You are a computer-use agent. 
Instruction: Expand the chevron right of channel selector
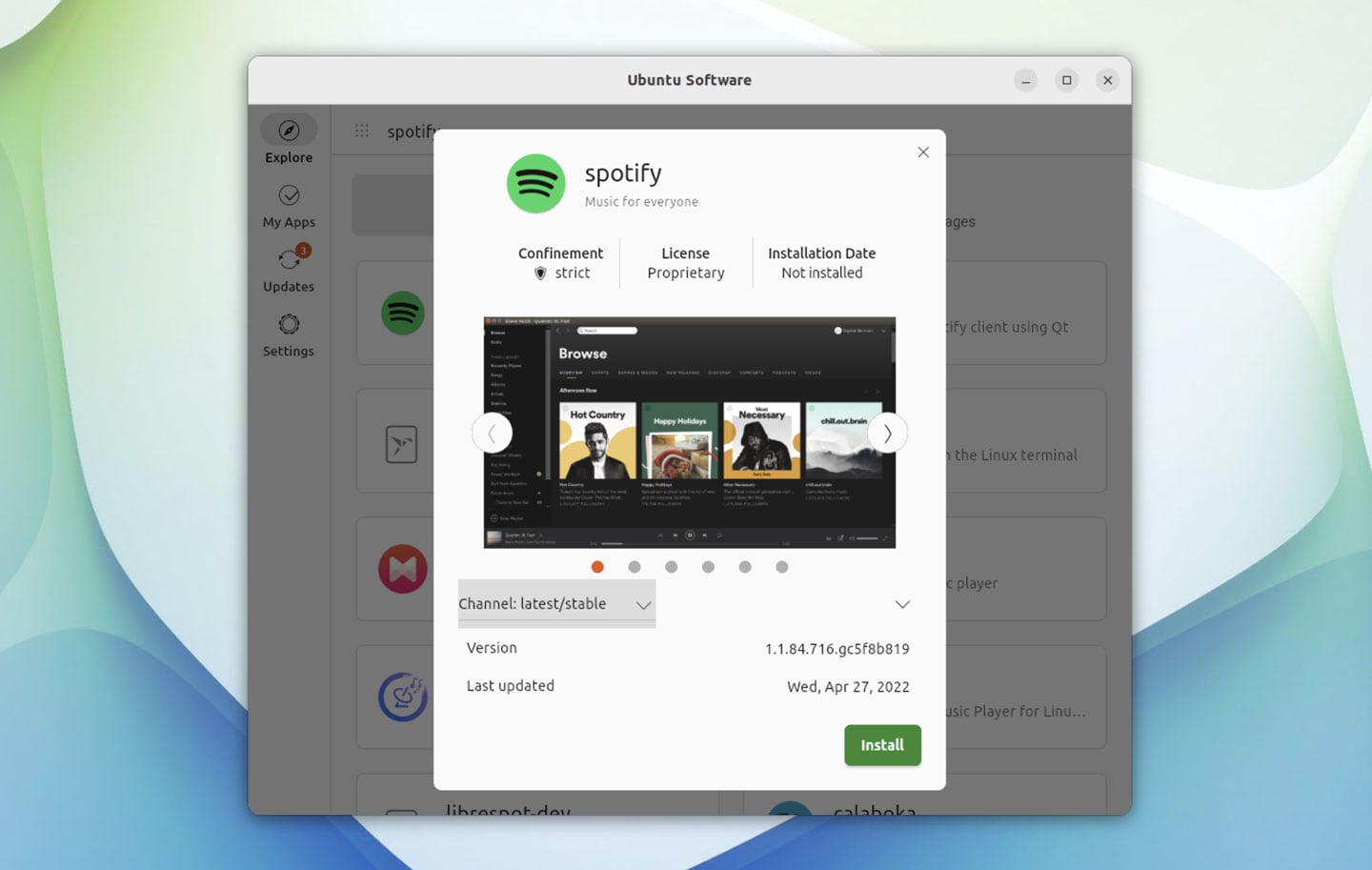click(x=902, y=604)
